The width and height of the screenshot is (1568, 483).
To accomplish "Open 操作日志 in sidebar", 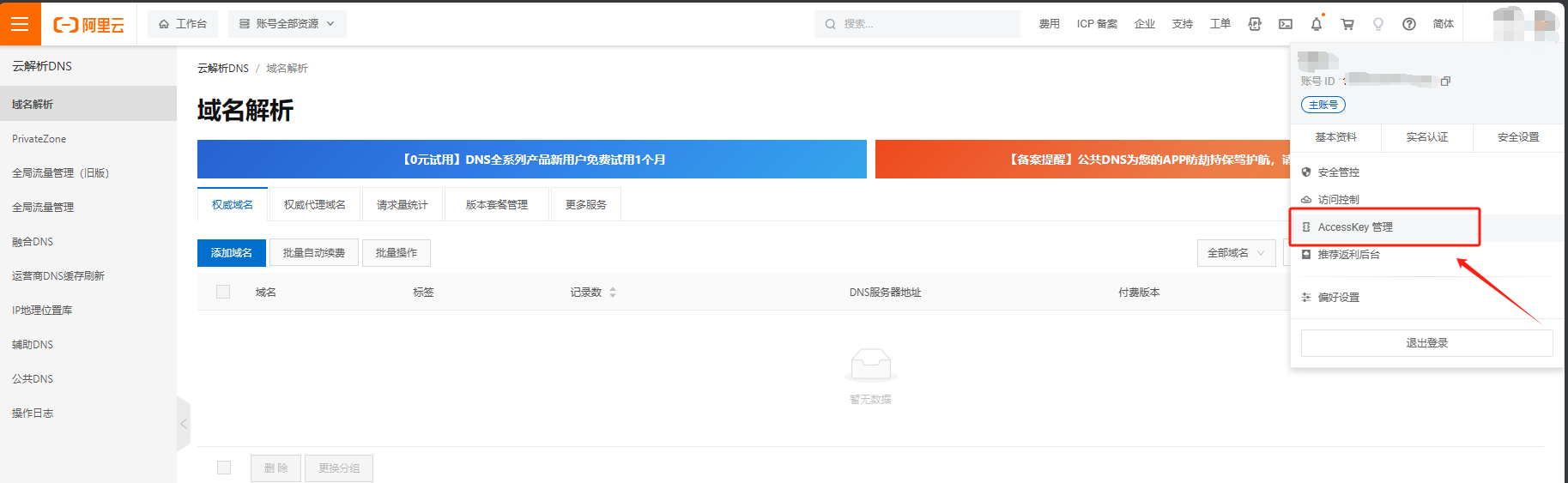I will click(x=88, y=413).
